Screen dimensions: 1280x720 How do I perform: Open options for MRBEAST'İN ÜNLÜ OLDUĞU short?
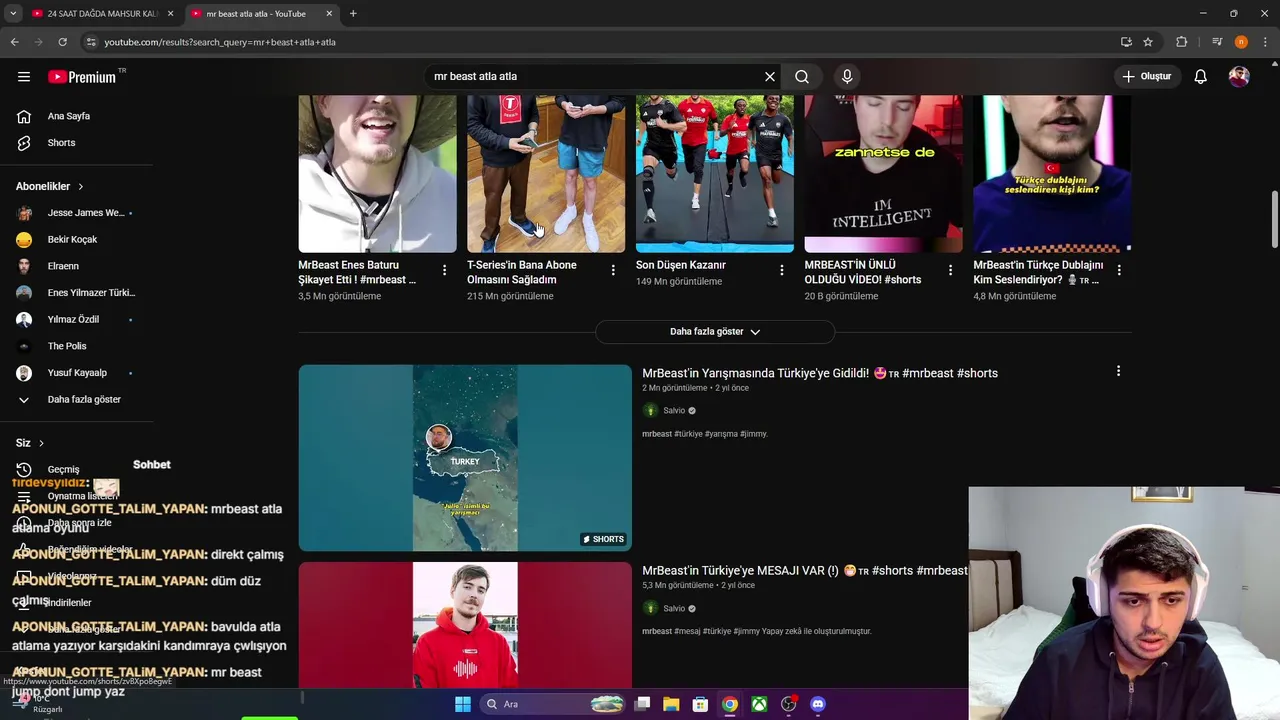click(x=950, y=271)
